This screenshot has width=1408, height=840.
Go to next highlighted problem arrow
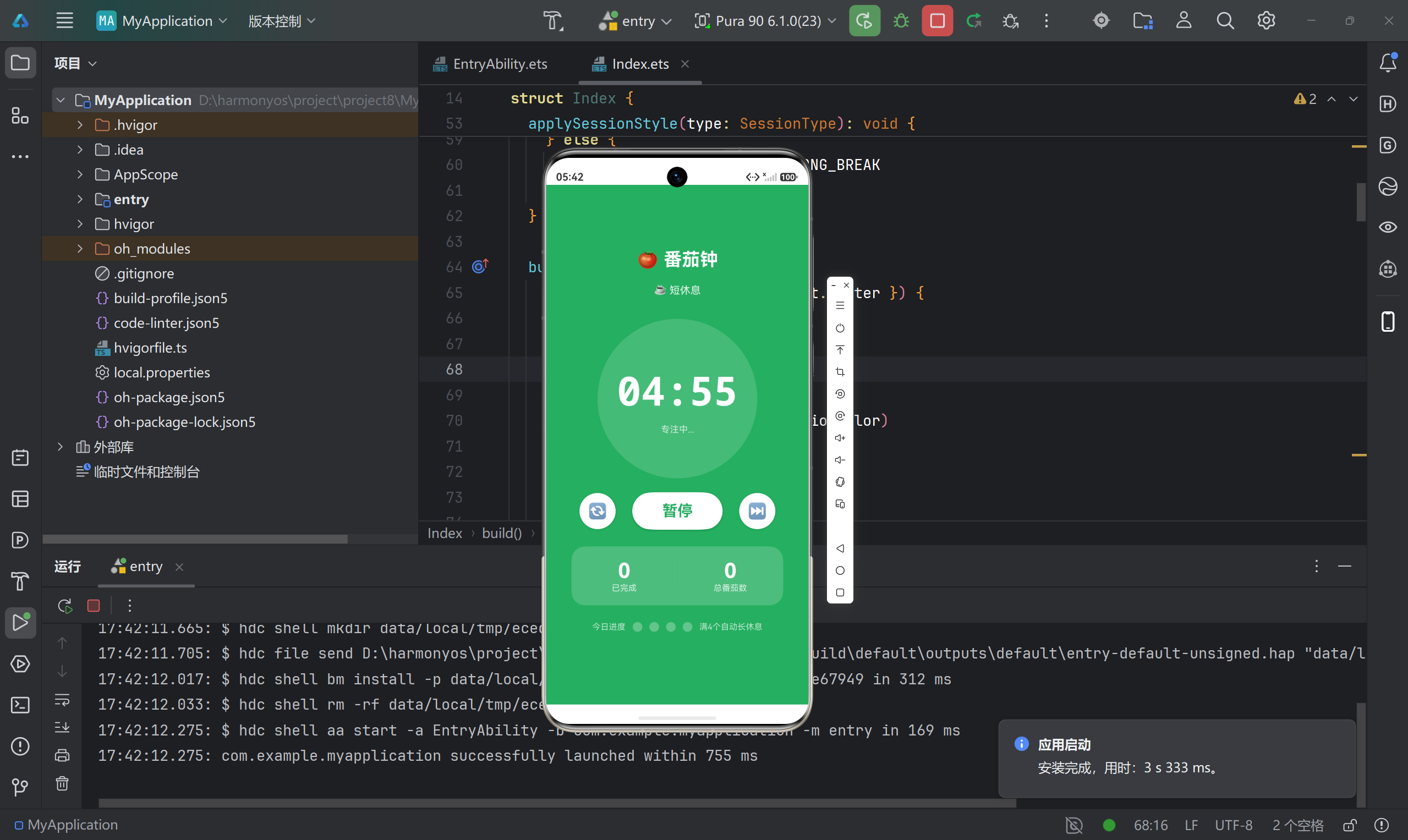(1353, 99)
